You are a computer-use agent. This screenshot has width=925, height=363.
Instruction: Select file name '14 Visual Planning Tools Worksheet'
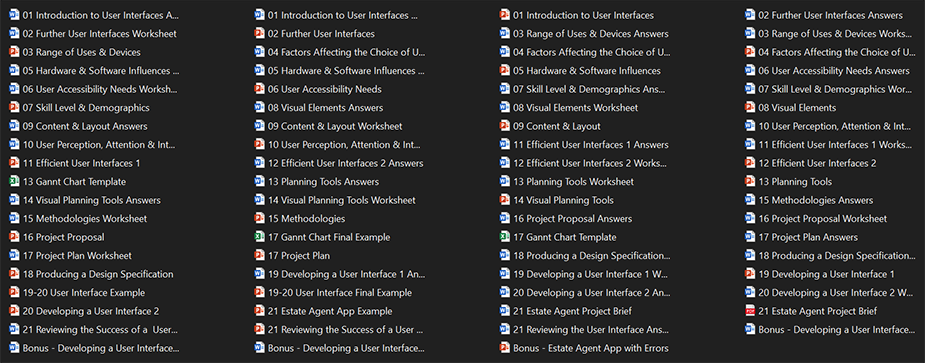pyautogui.click(x=342, y=201)
